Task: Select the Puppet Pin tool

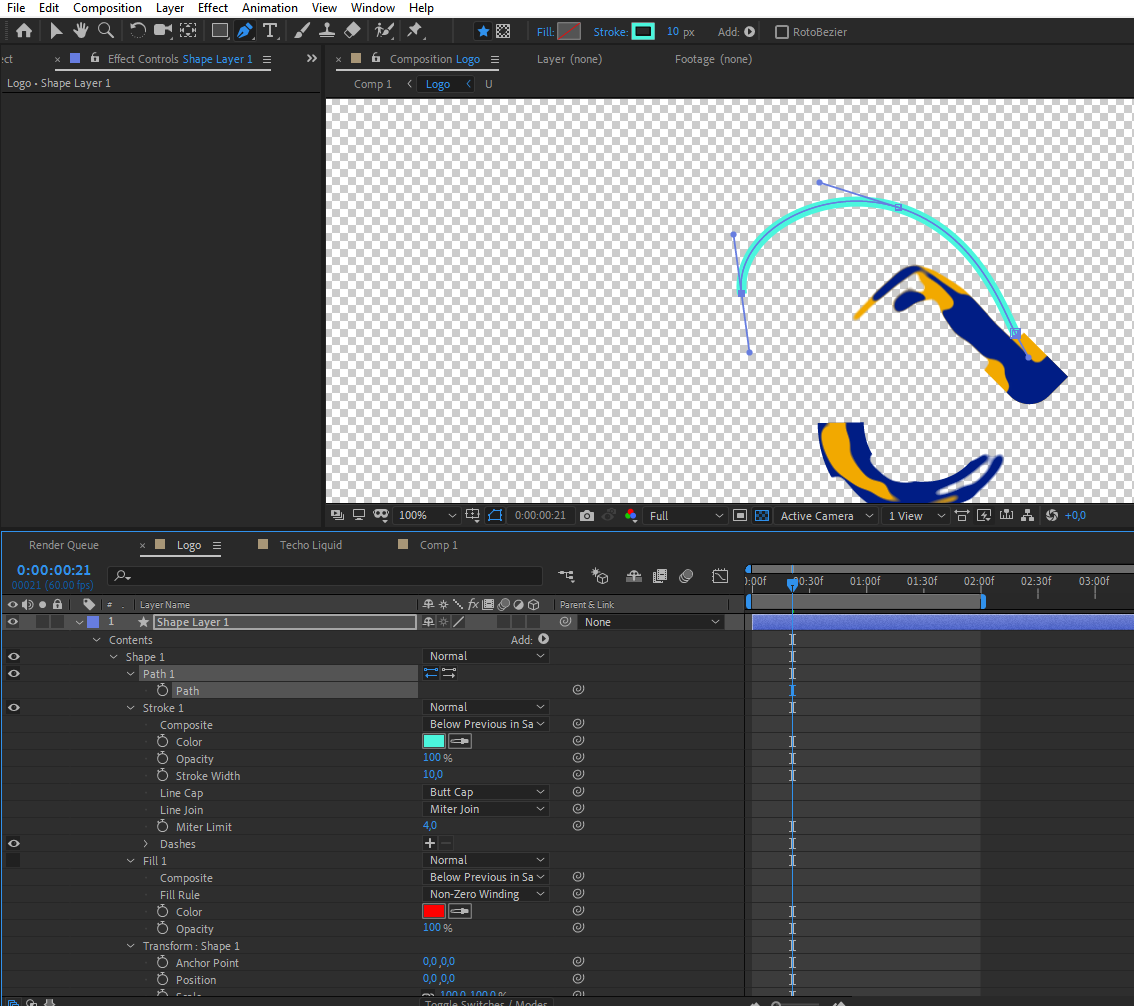Action: [414, 31]
